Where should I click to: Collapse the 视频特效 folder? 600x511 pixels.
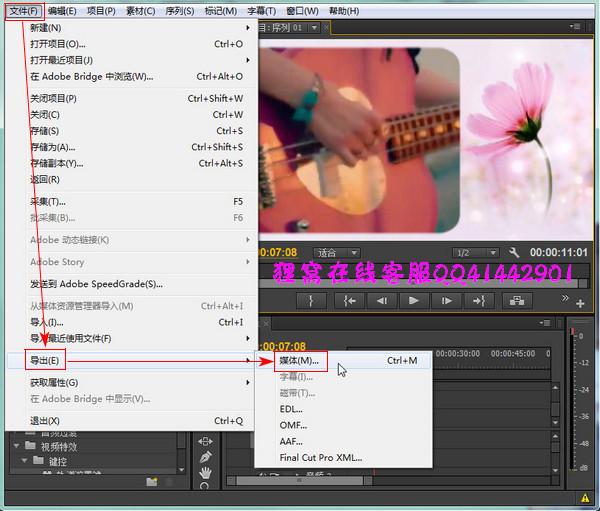[x=16, y=446]
